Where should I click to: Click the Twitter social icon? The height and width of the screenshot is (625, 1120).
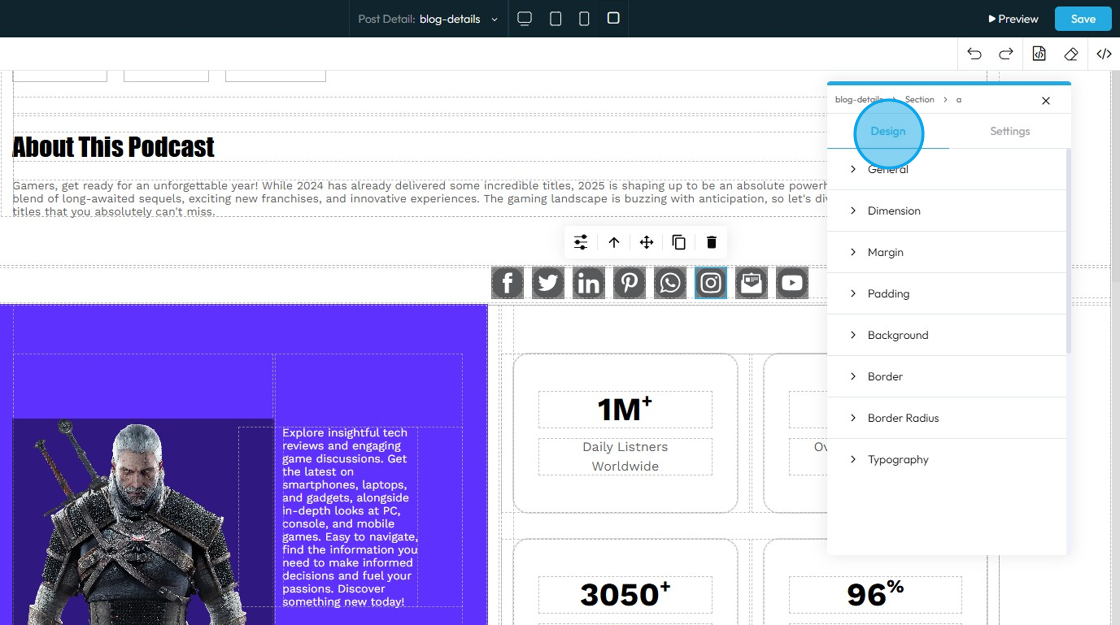click(x=548, y=283)
